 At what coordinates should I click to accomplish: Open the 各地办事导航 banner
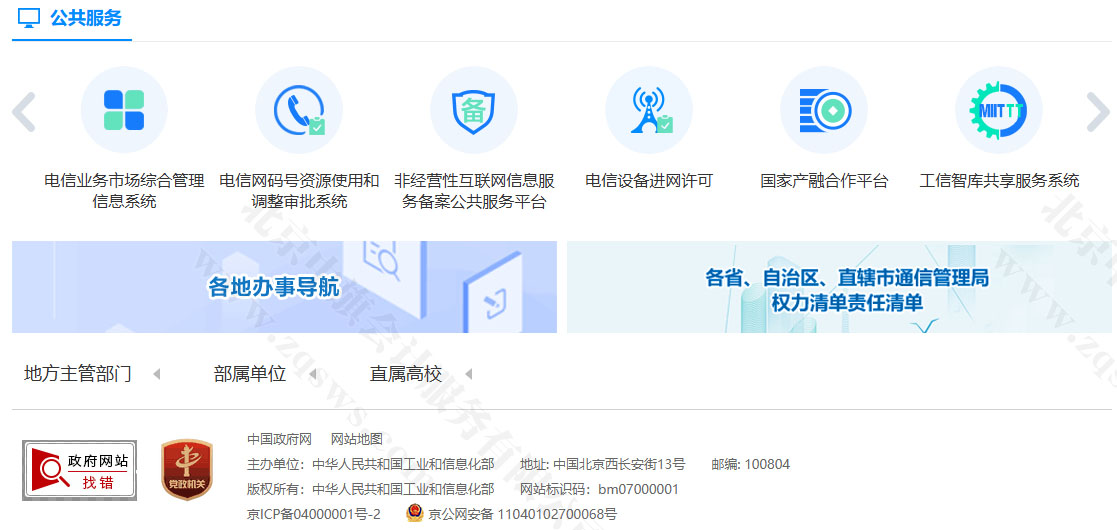coord(284,287)
